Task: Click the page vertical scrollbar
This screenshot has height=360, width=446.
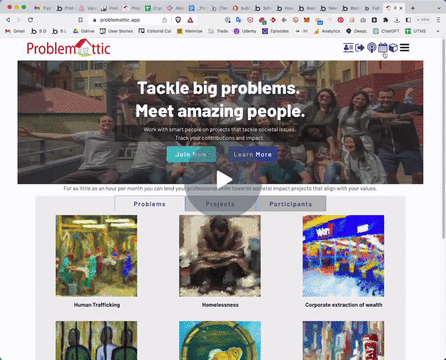Action: click(x=443, y=140)
